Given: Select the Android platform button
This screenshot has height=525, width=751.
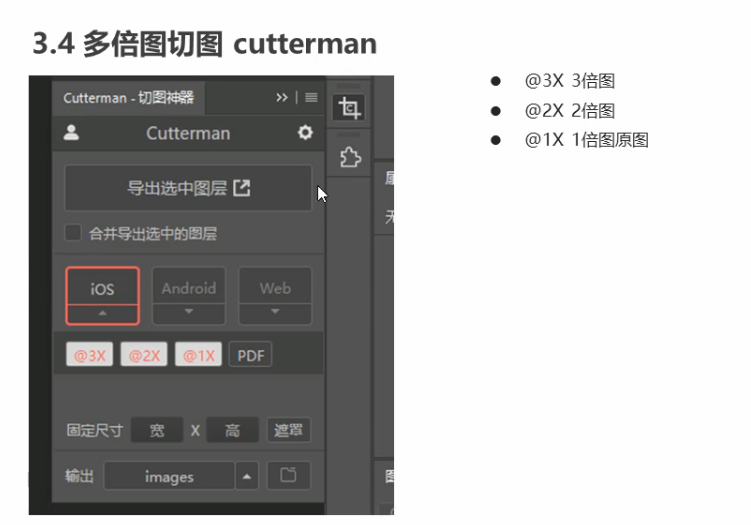Looking at the screenshot, I should click(x=189, y=286).
